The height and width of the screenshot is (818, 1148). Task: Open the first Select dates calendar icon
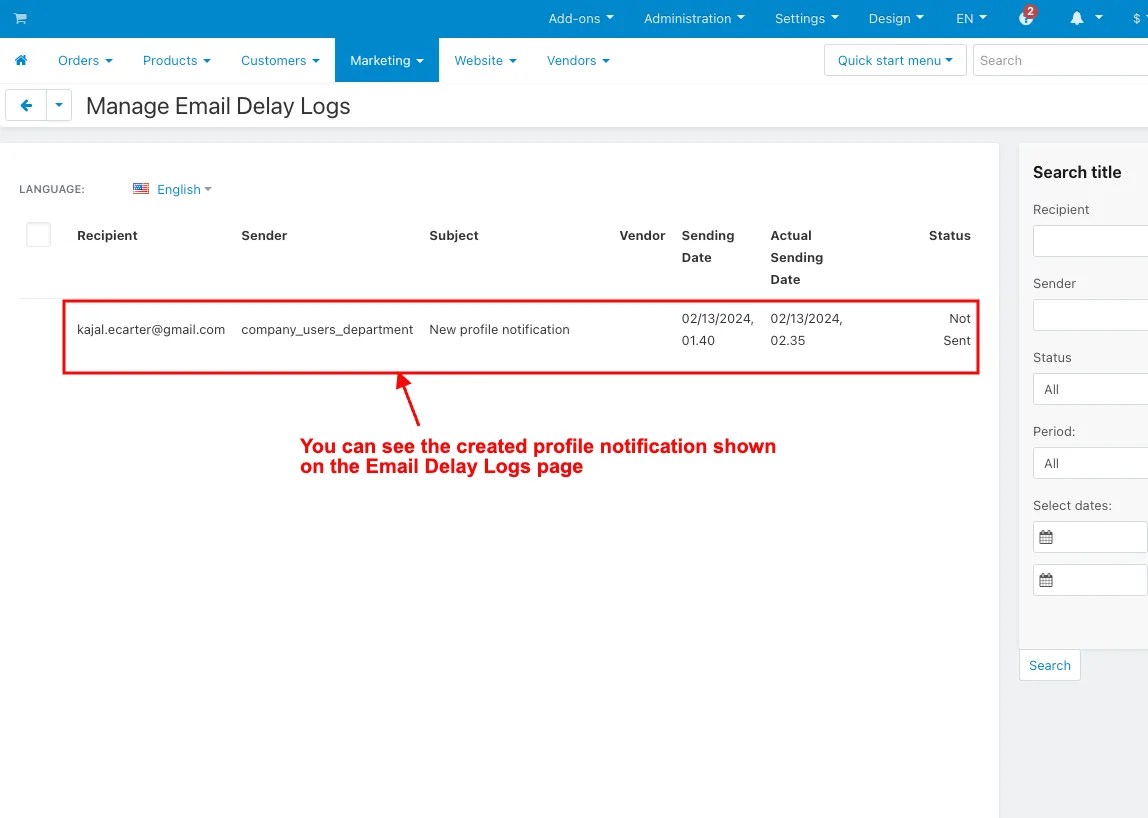(1046, 537)
